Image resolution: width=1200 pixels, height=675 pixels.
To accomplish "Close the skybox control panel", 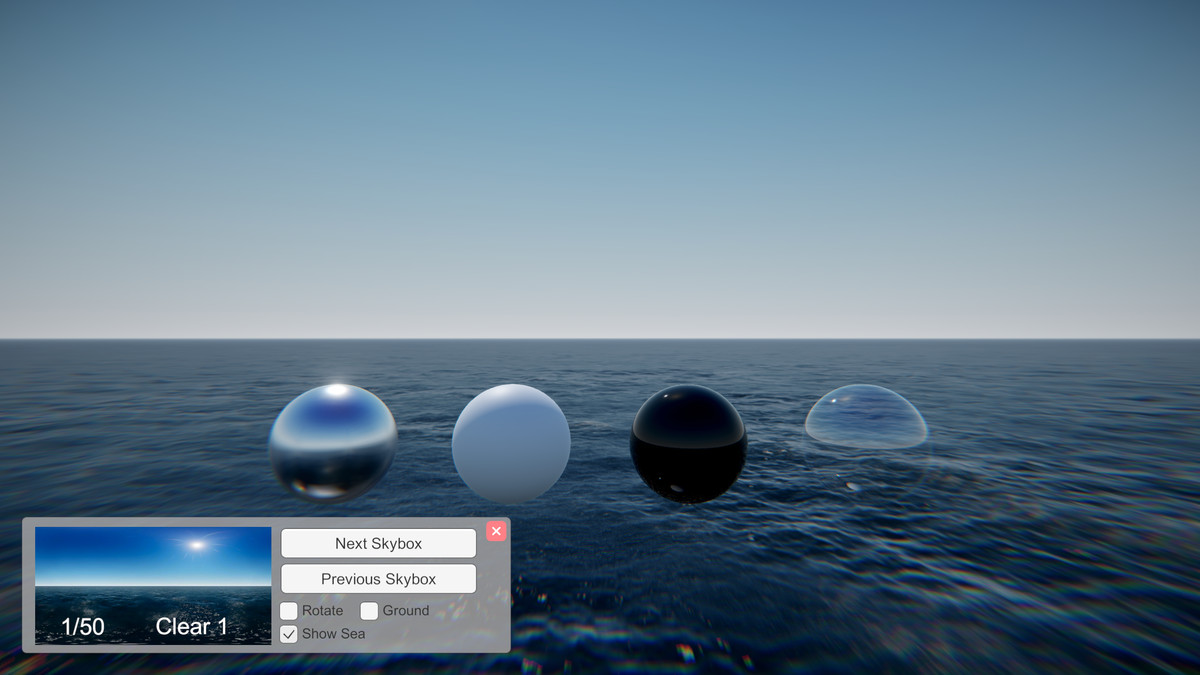I will [496, 531].
